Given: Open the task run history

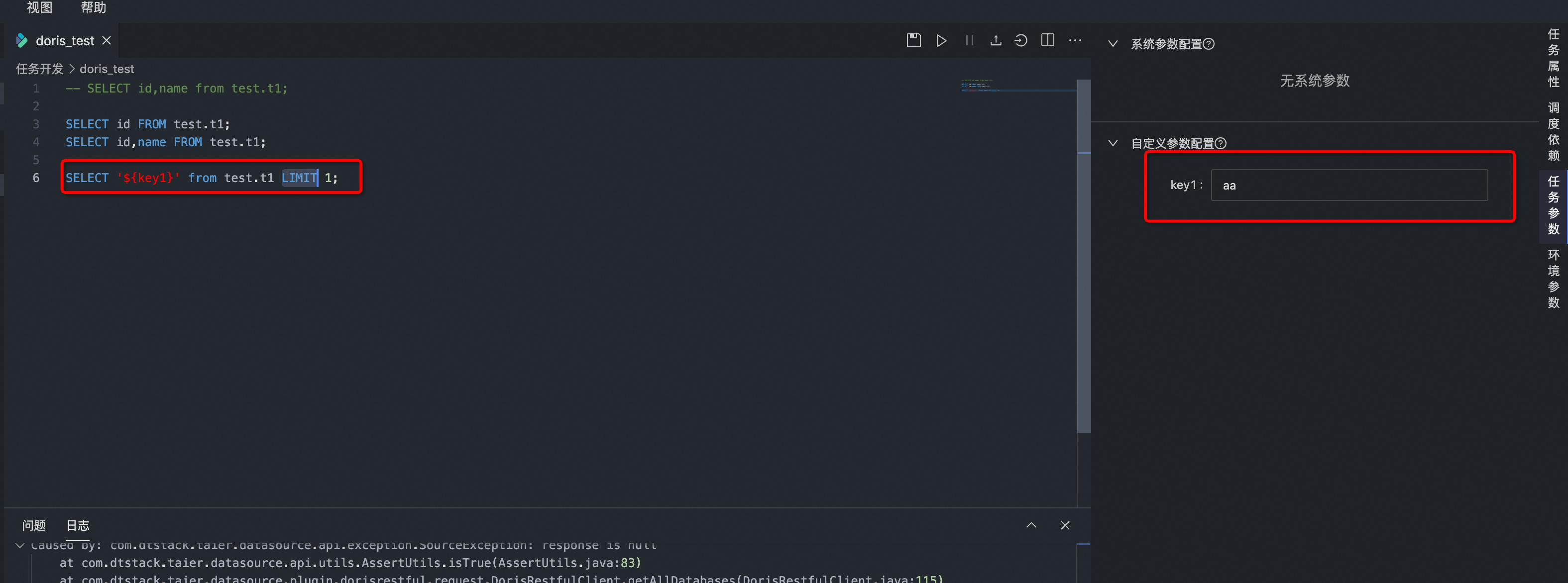Looking at the screenshot, I should click(x=1021, y=40).
